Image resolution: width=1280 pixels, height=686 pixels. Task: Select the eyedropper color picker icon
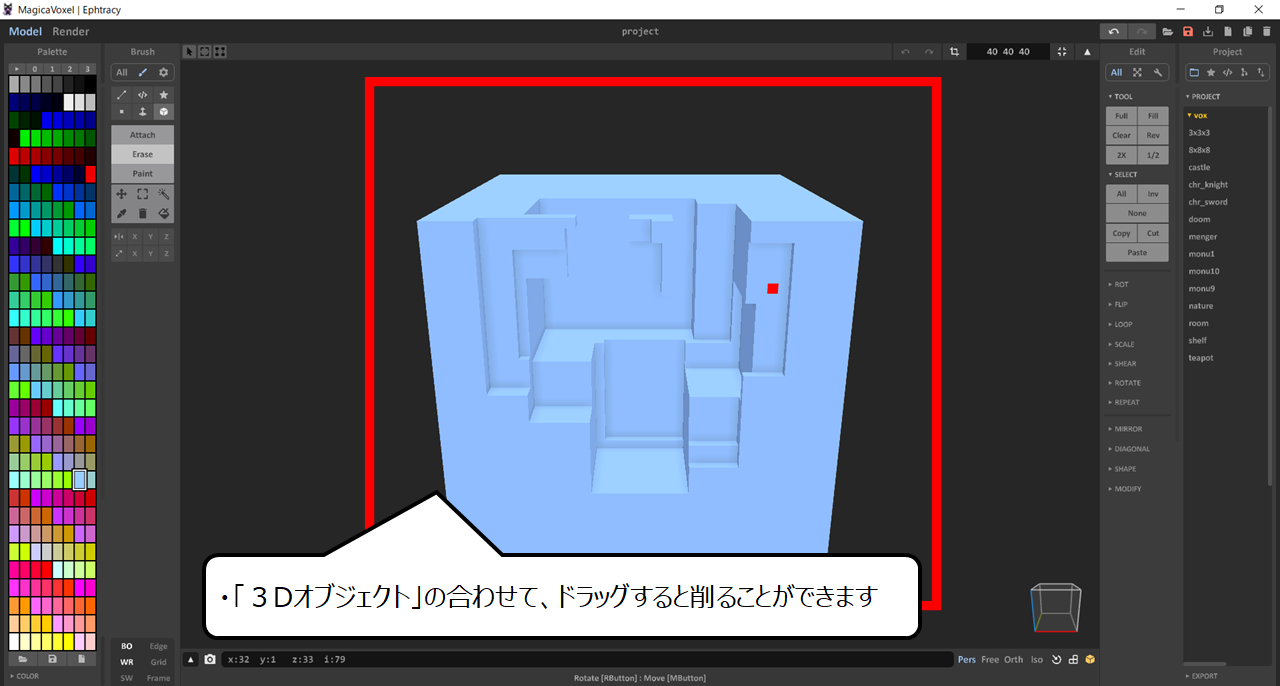click(x=122, y=213)
